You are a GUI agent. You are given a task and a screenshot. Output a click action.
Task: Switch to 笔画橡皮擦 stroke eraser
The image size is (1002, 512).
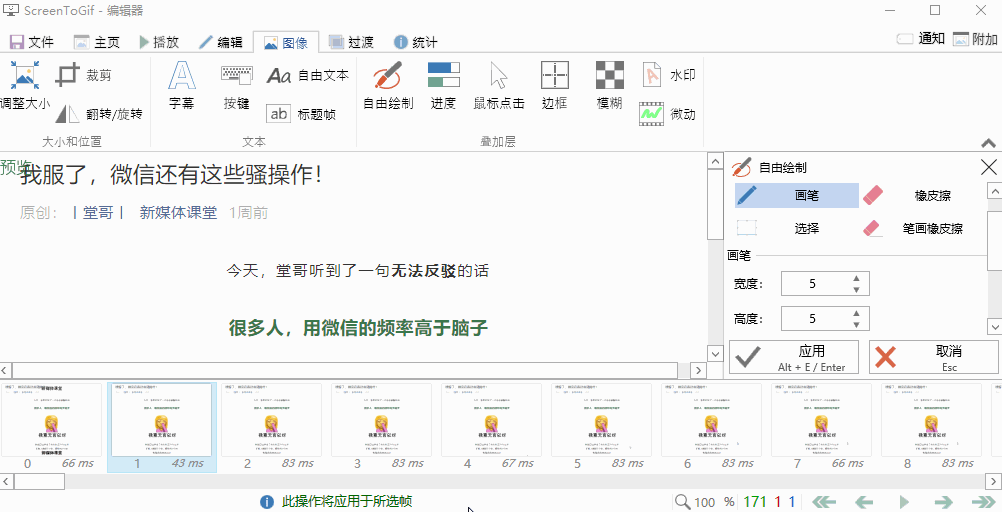coord(923,228)
